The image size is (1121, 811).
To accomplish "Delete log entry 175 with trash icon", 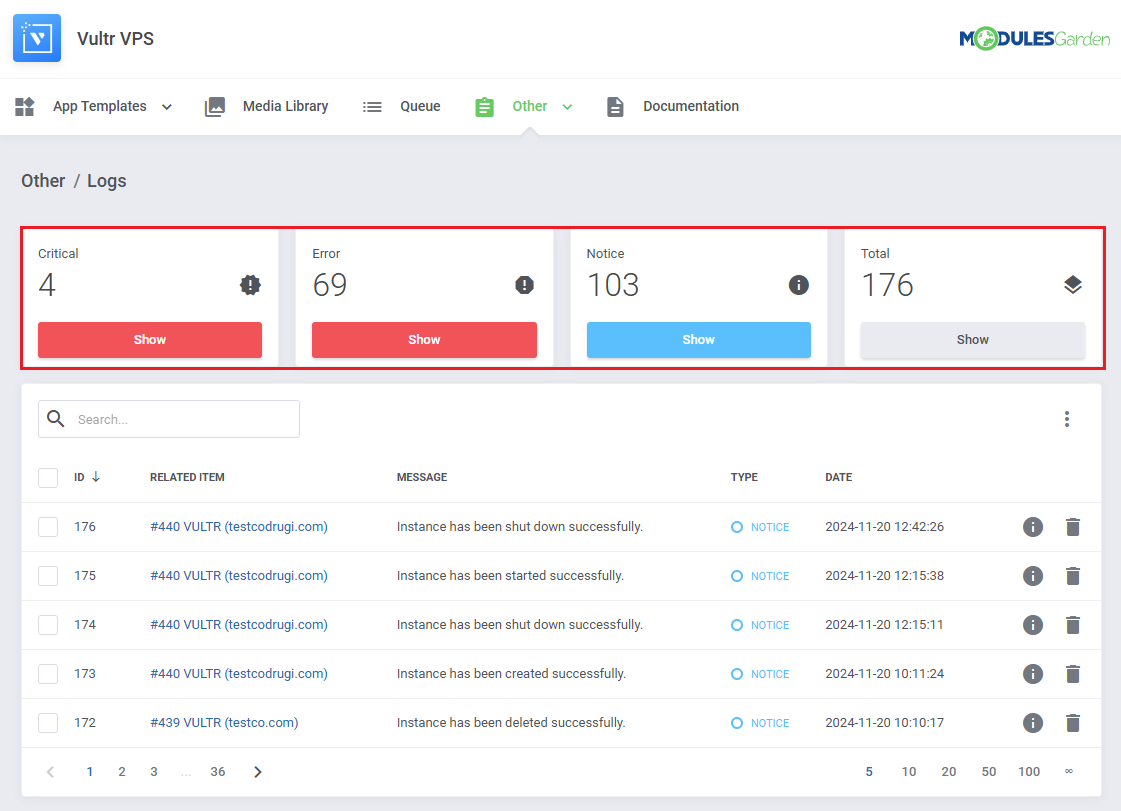I will tap(1073, 576).
